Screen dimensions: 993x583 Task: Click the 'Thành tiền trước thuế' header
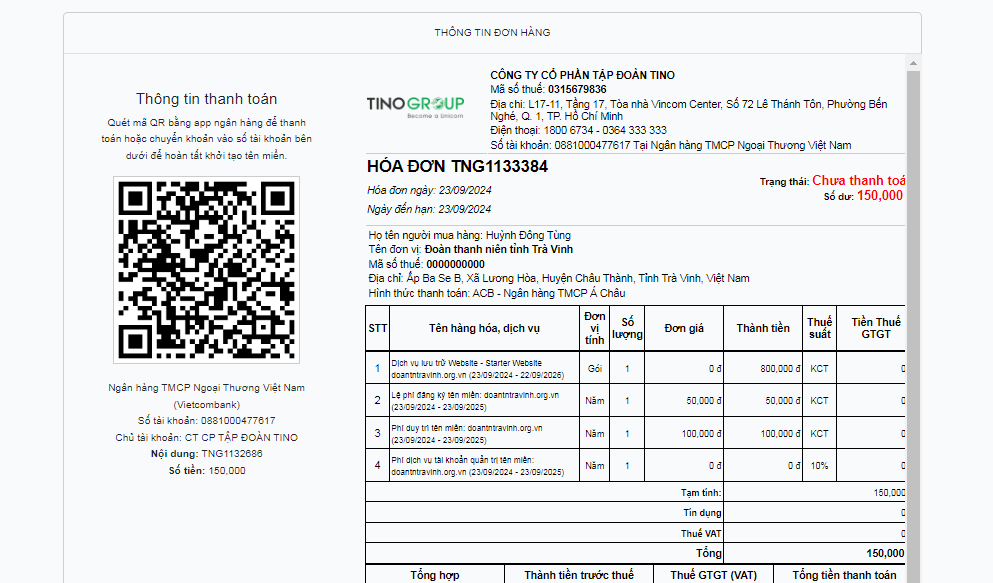(x=579, y=575)
